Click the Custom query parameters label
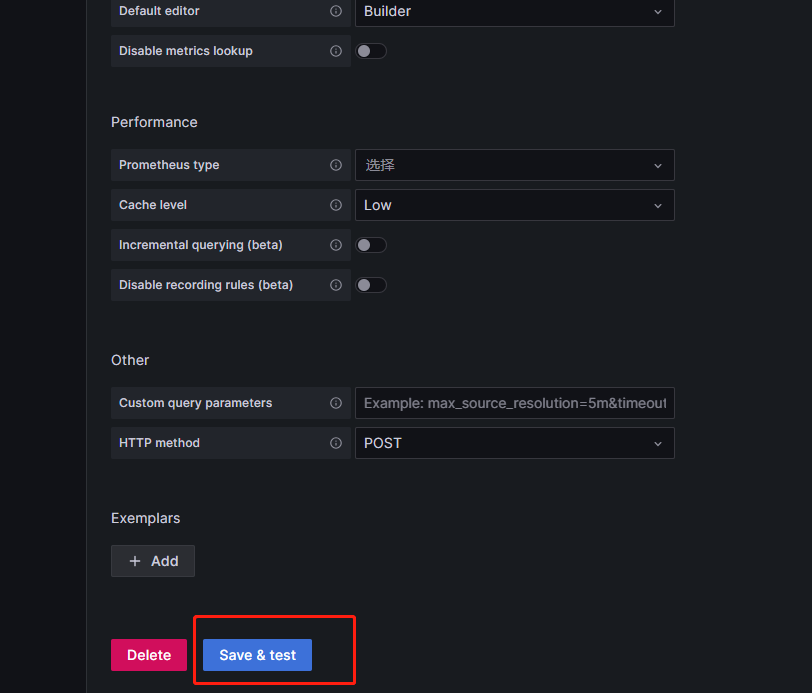 pos(195,403)
